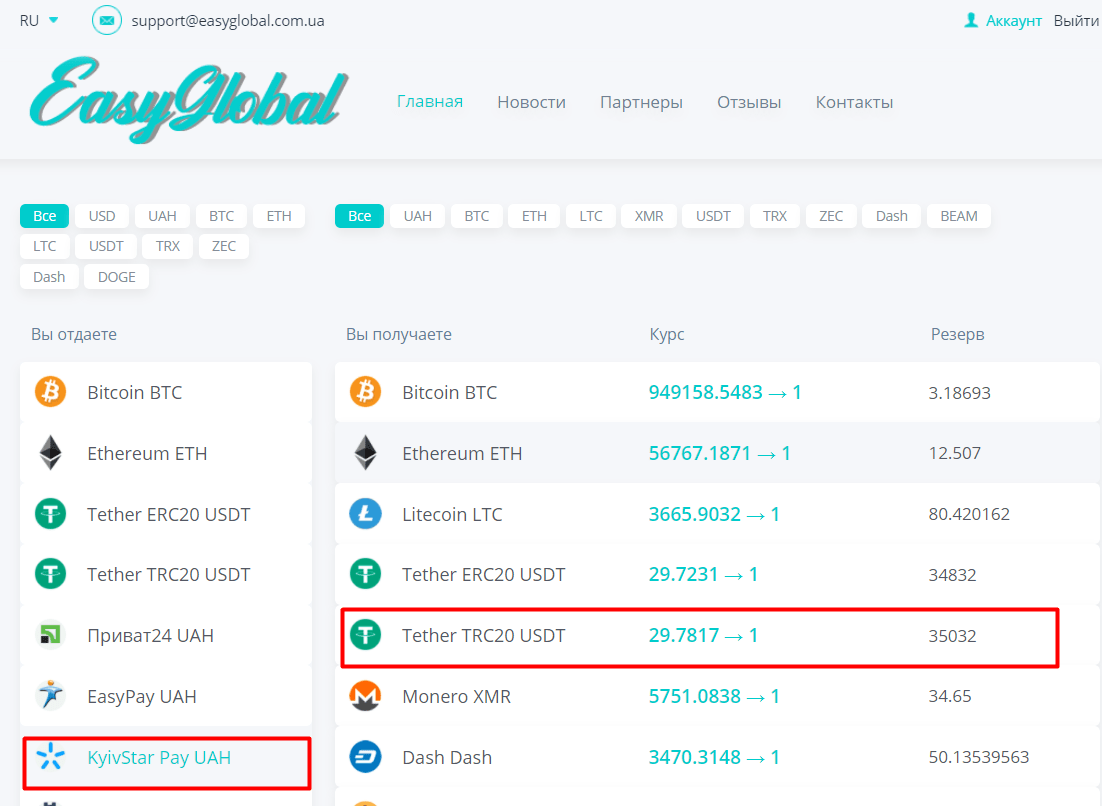This screenshot has height=806, width=1102.
Task: Open the Отзывы page
Action: pos(749,102)
